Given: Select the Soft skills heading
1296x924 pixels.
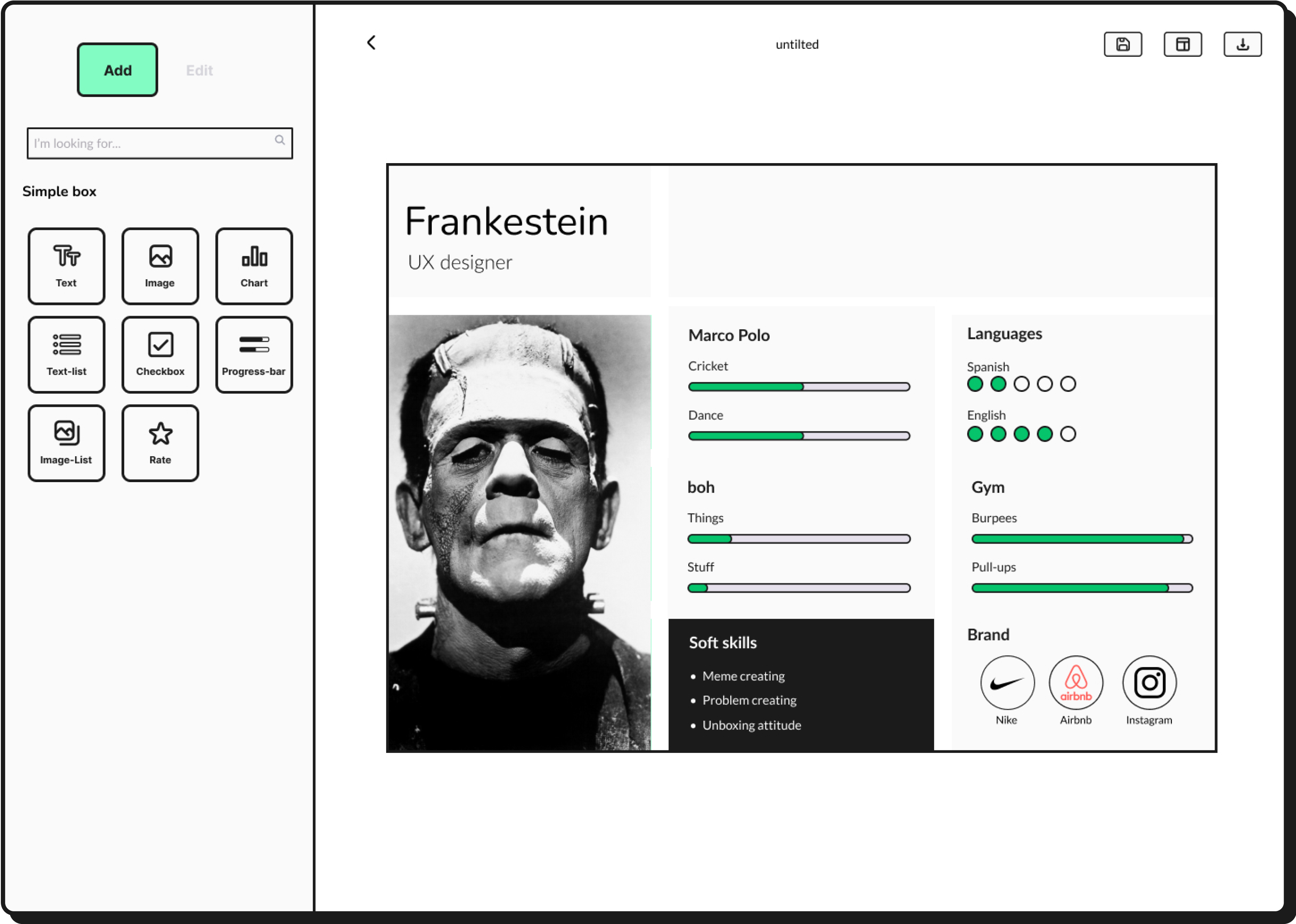Looking at the screenshot, I should pyautogui.click(x=723, y=642).
